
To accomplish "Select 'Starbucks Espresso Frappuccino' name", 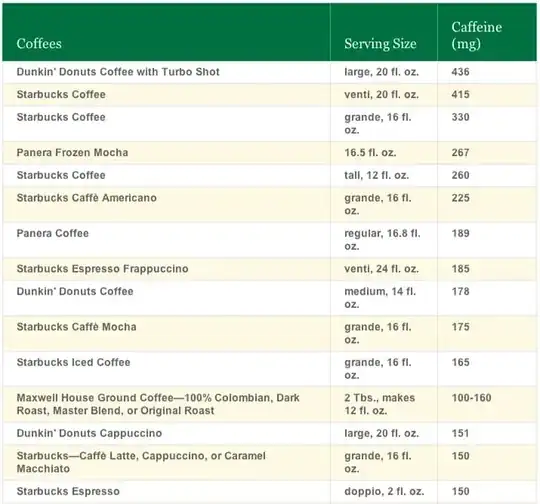I will 102,269.
